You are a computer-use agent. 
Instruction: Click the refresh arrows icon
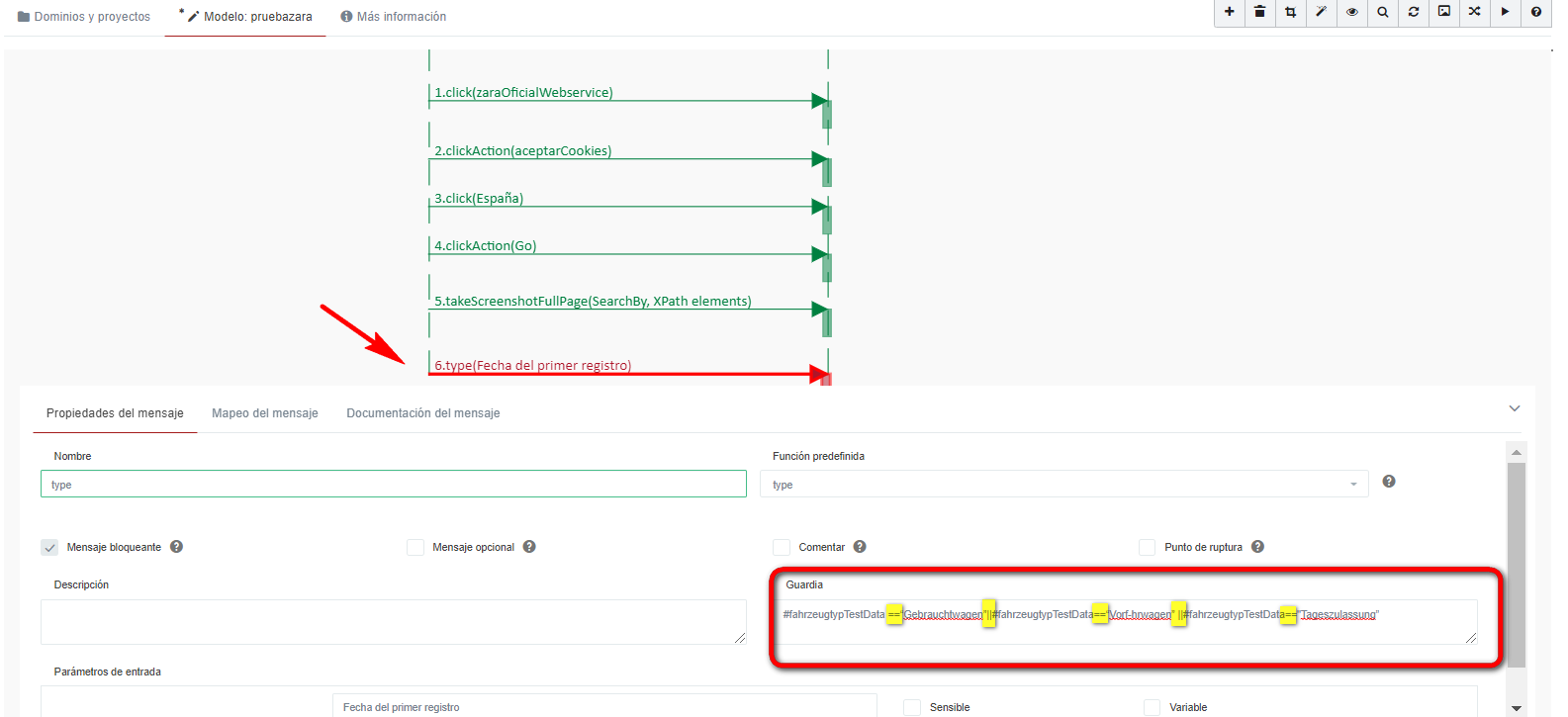(x=1413, y=12)
